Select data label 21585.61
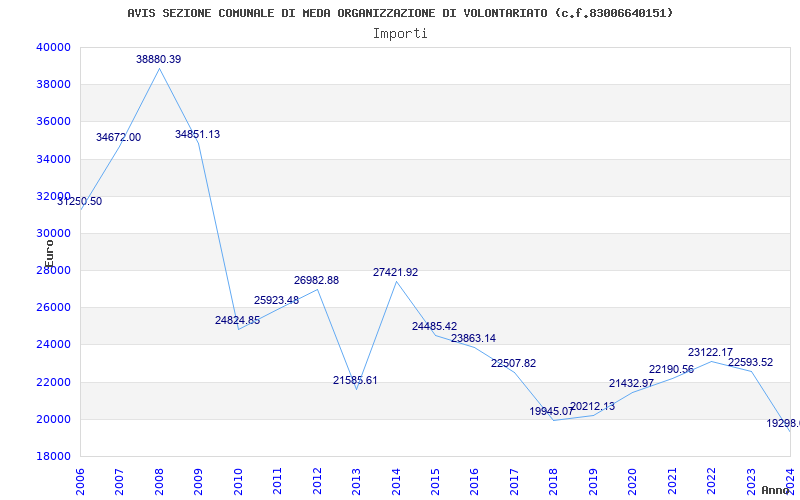This screenshot has width=800, height=500. click(x=356, y=381)
